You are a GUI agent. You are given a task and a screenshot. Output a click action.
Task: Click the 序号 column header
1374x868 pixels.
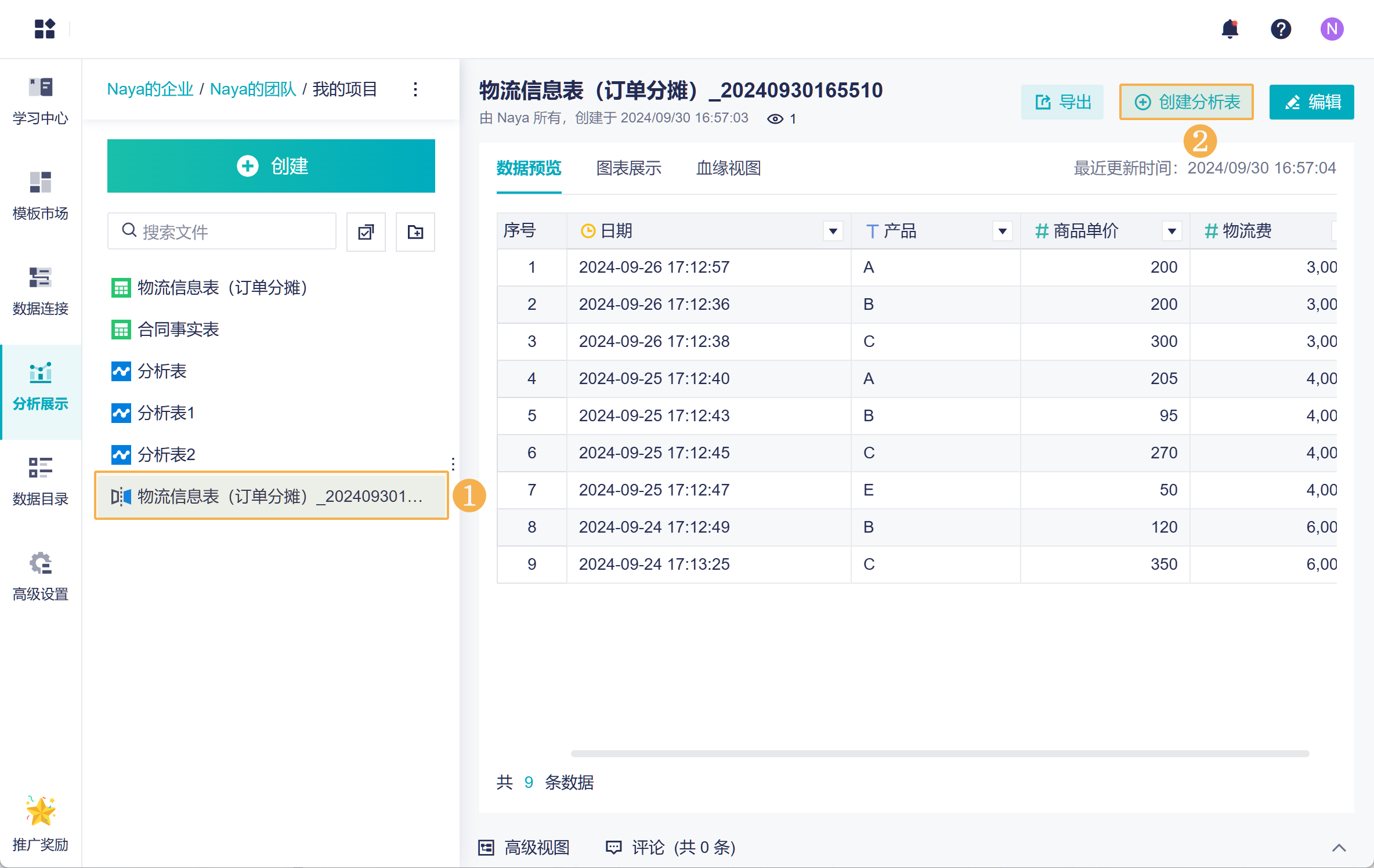coord(532,231)
